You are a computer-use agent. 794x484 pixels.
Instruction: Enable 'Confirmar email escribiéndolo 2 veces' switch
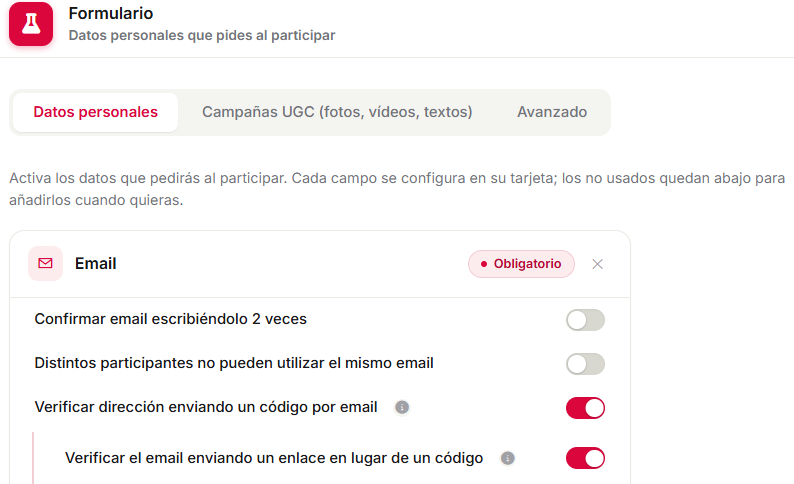(585, 320)
